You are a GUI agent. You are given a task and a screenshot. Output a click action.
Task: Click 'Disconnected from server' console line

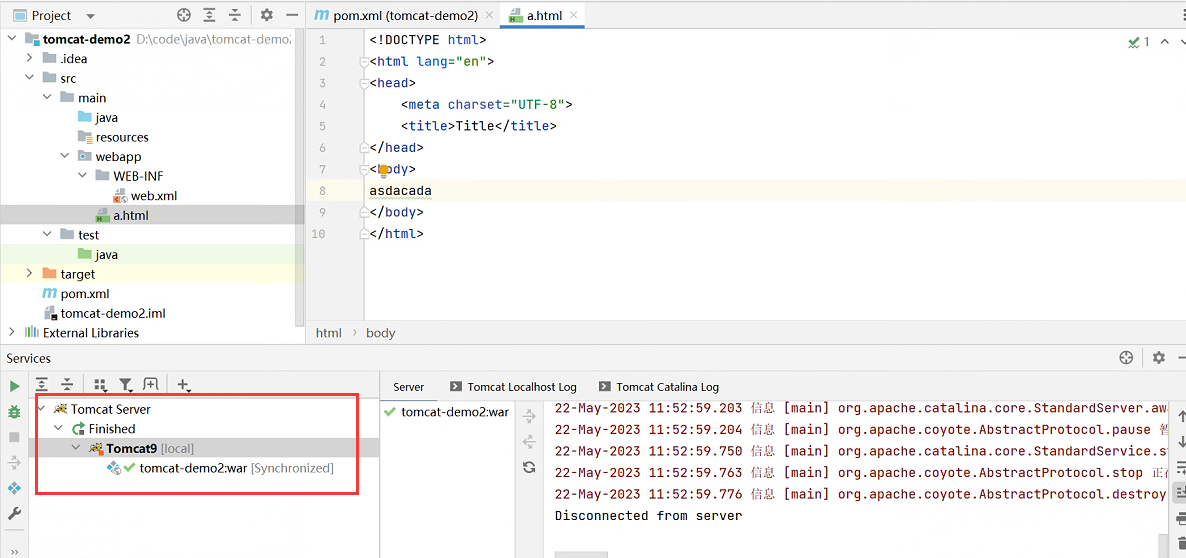(648, 516)
